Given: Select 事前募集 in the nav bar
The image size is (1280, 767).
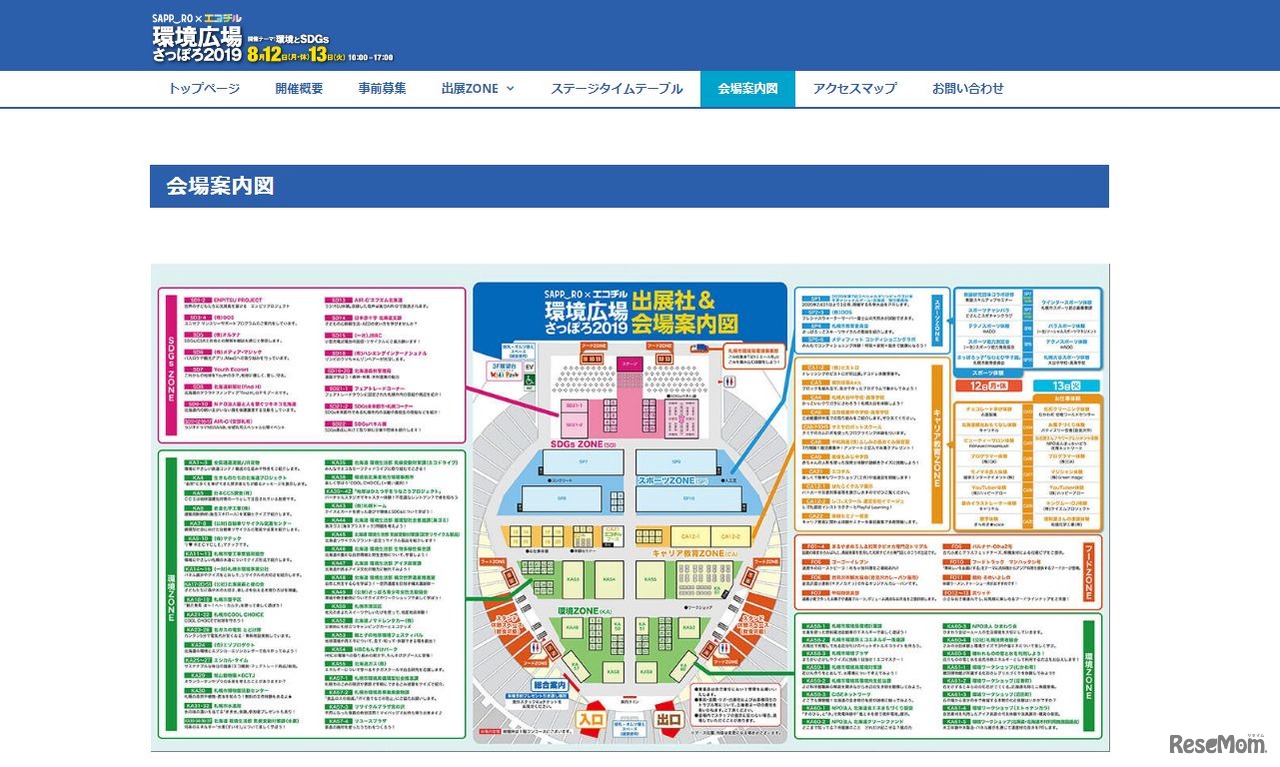Looking at the screenshot, I should [x=382, y=88].
